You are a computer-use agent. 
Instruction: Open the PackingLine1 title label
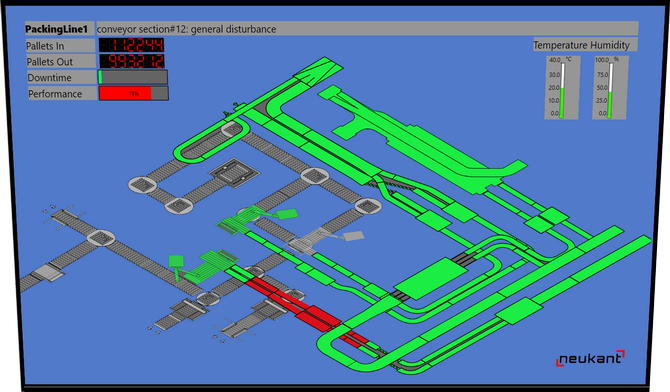pyautogui.click(x=56, y=29)
